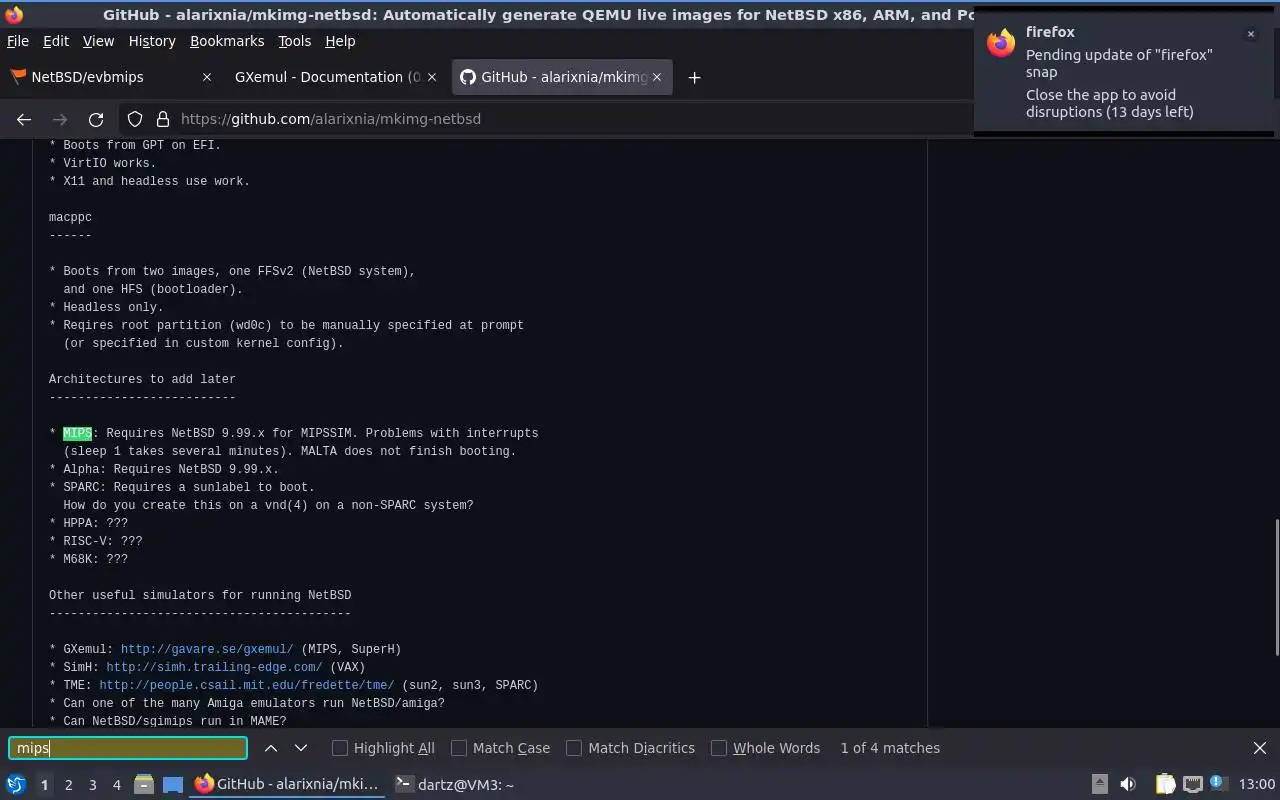Click the blue show-desktop taskbar icon

click(173, 785)
